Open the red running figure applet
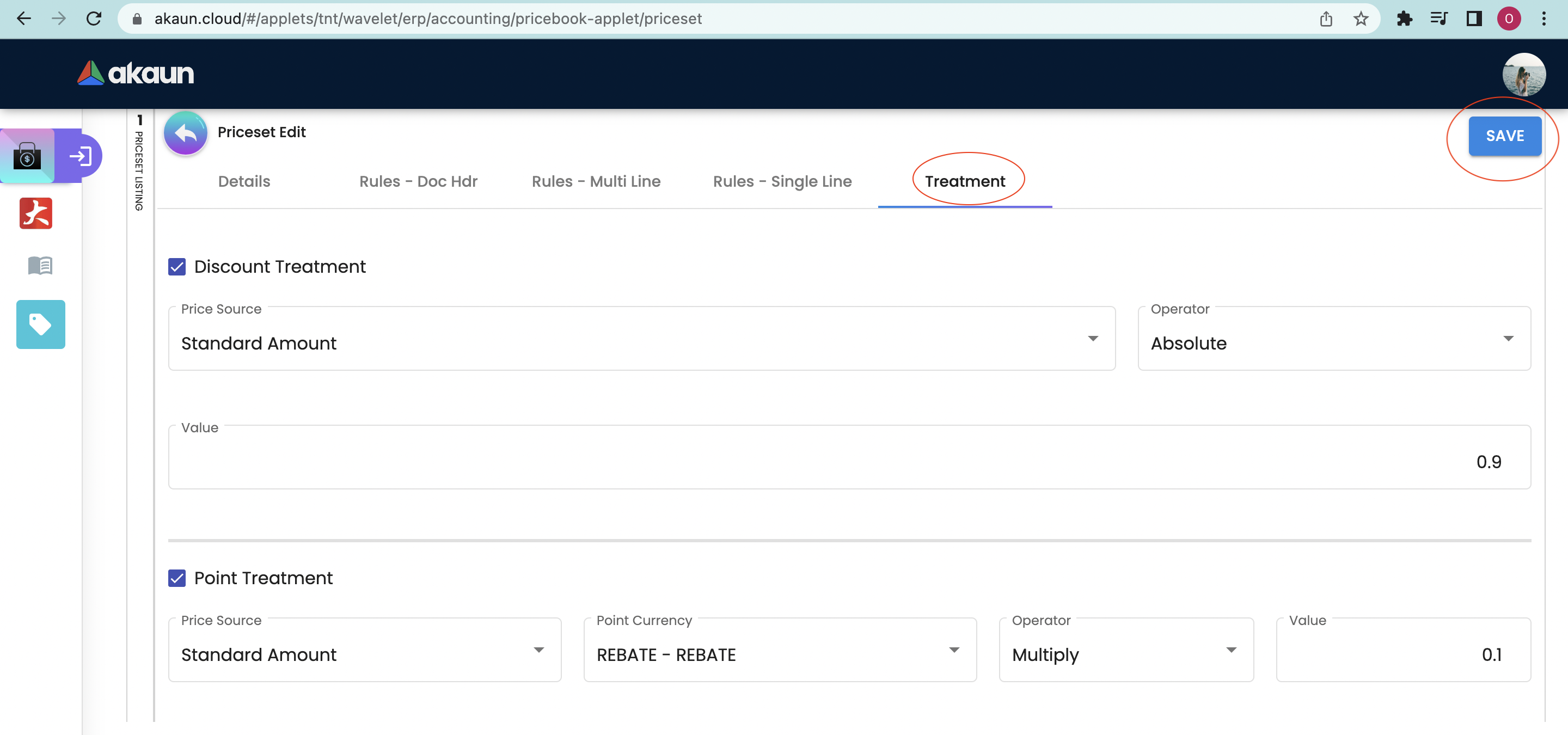 tap(36, 213)
